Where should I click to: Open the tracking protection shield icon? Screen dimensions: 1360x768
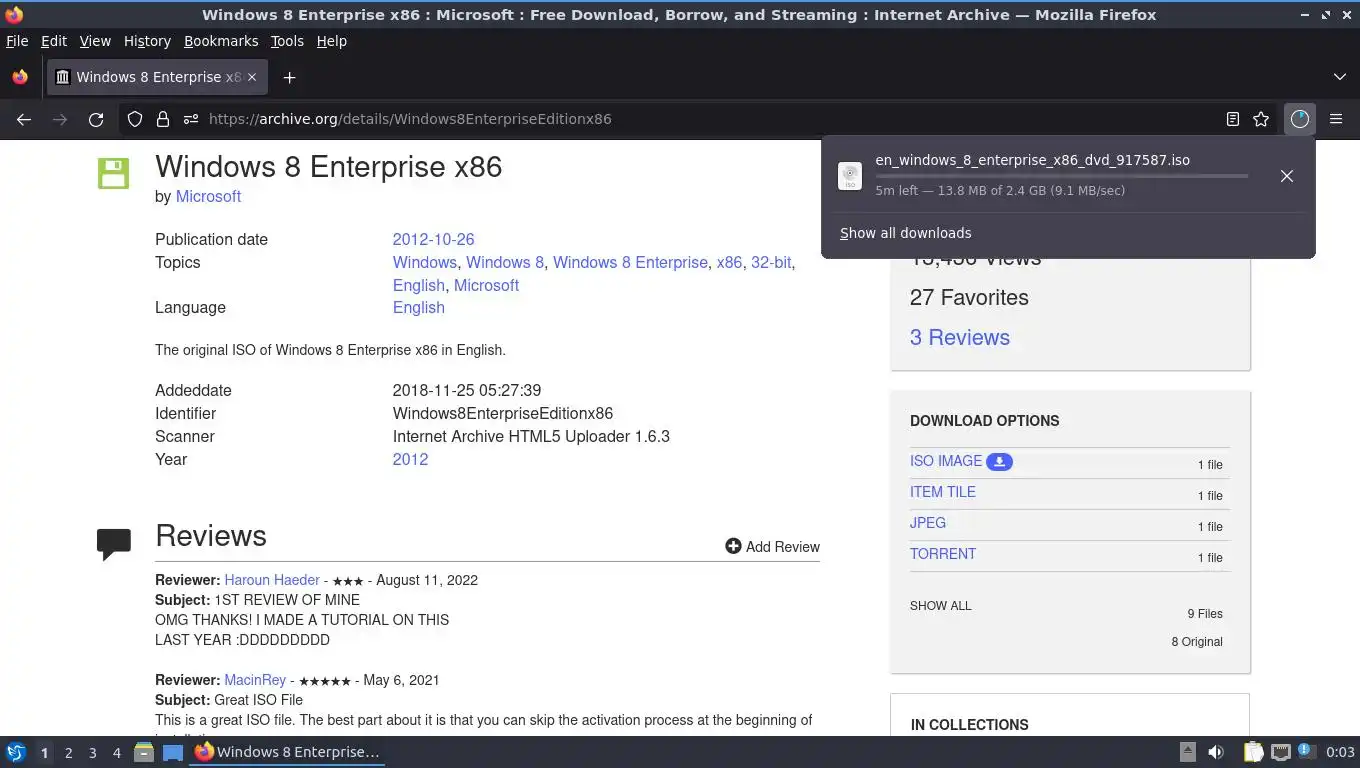pos(135,119)
